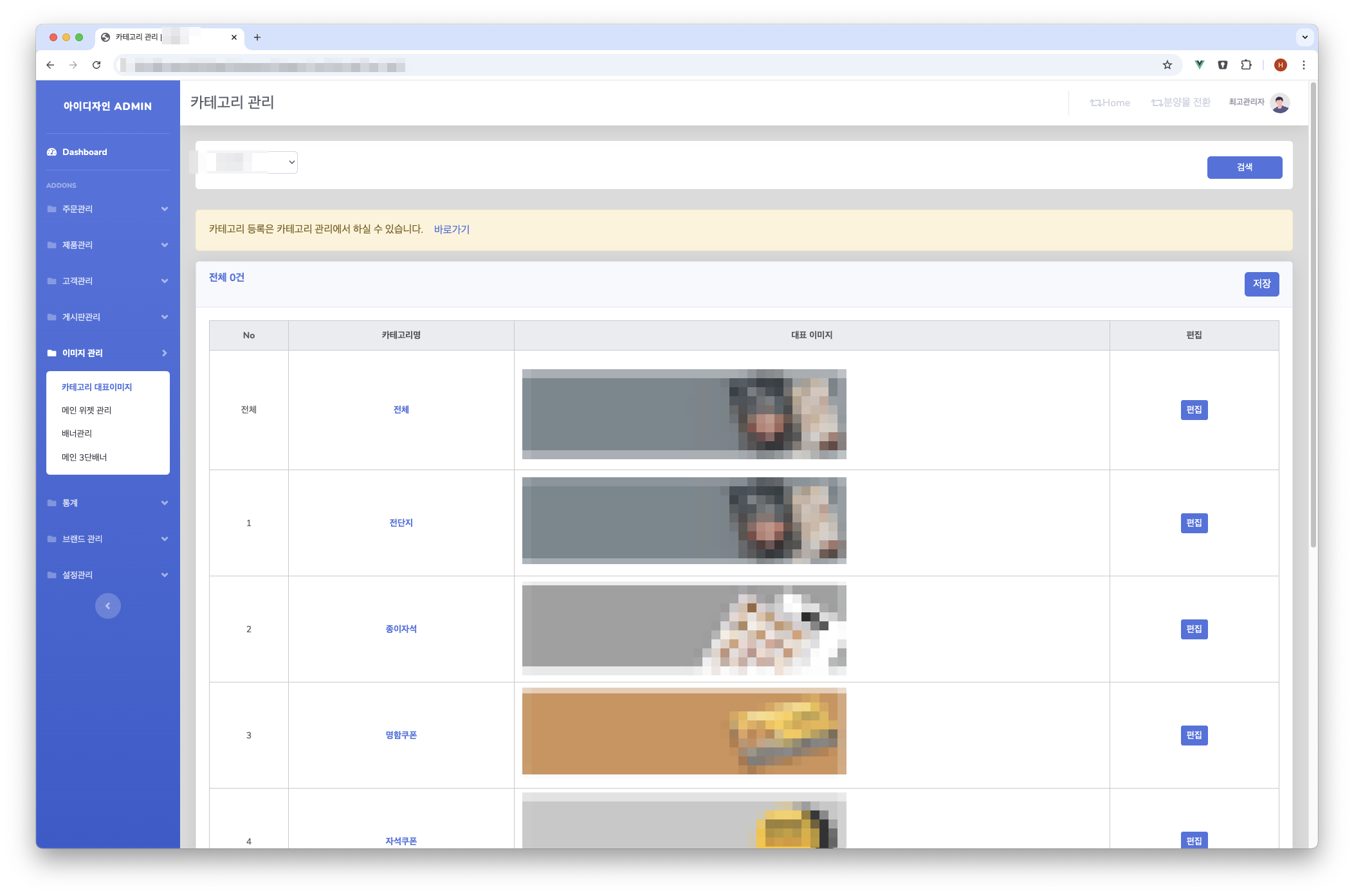Click the 분양몰 전환 link
Image resolution: width=1354 pixels, height=896 pixels.
tap(1180, 103)
